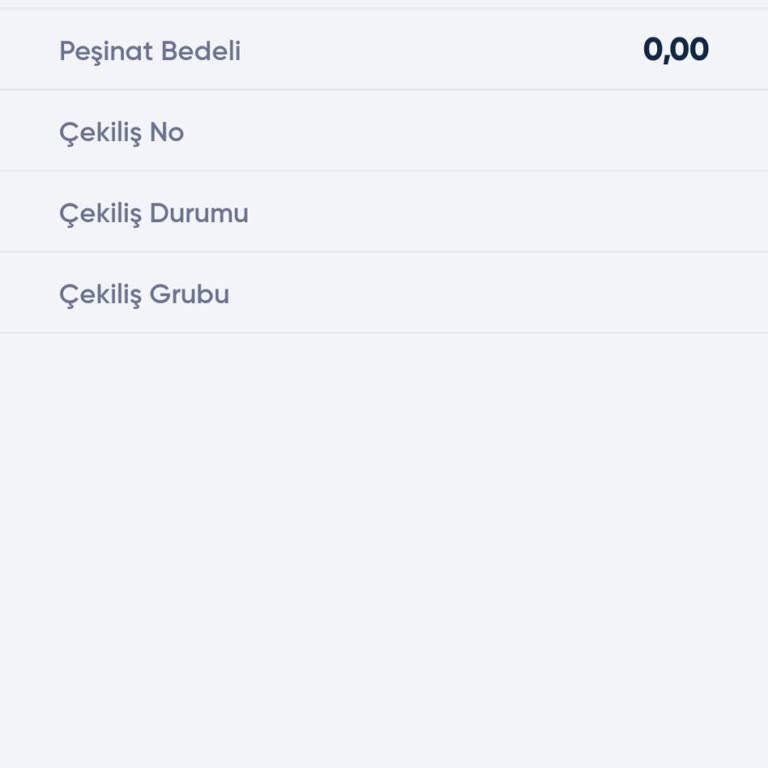Screen dimensions: 768x768
Task: Click the word "No" after Çekiliş
Action: [167, 132]
